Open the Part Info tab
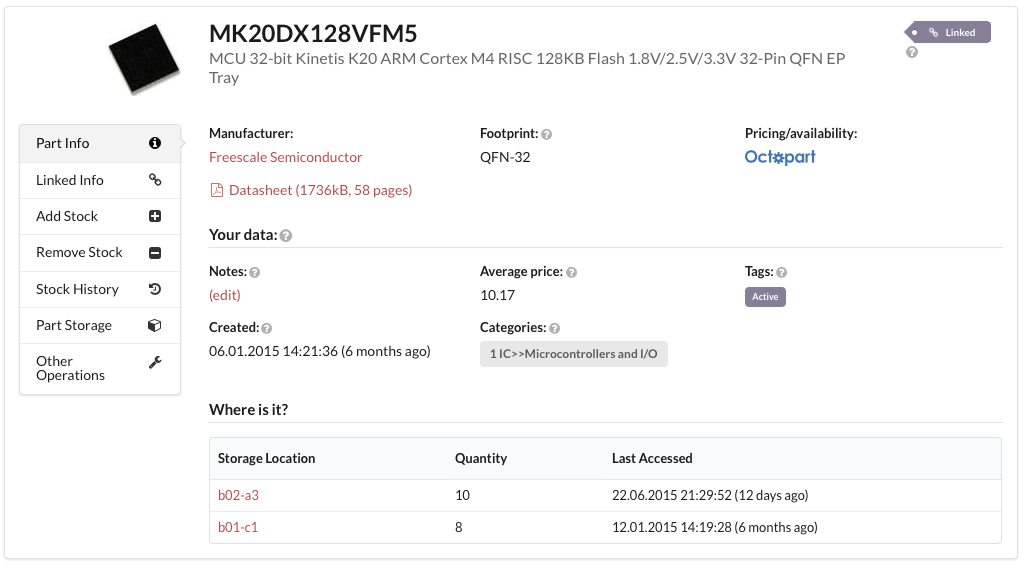Viewport: 1034px width, 574px height. click(x=100, y=143)
